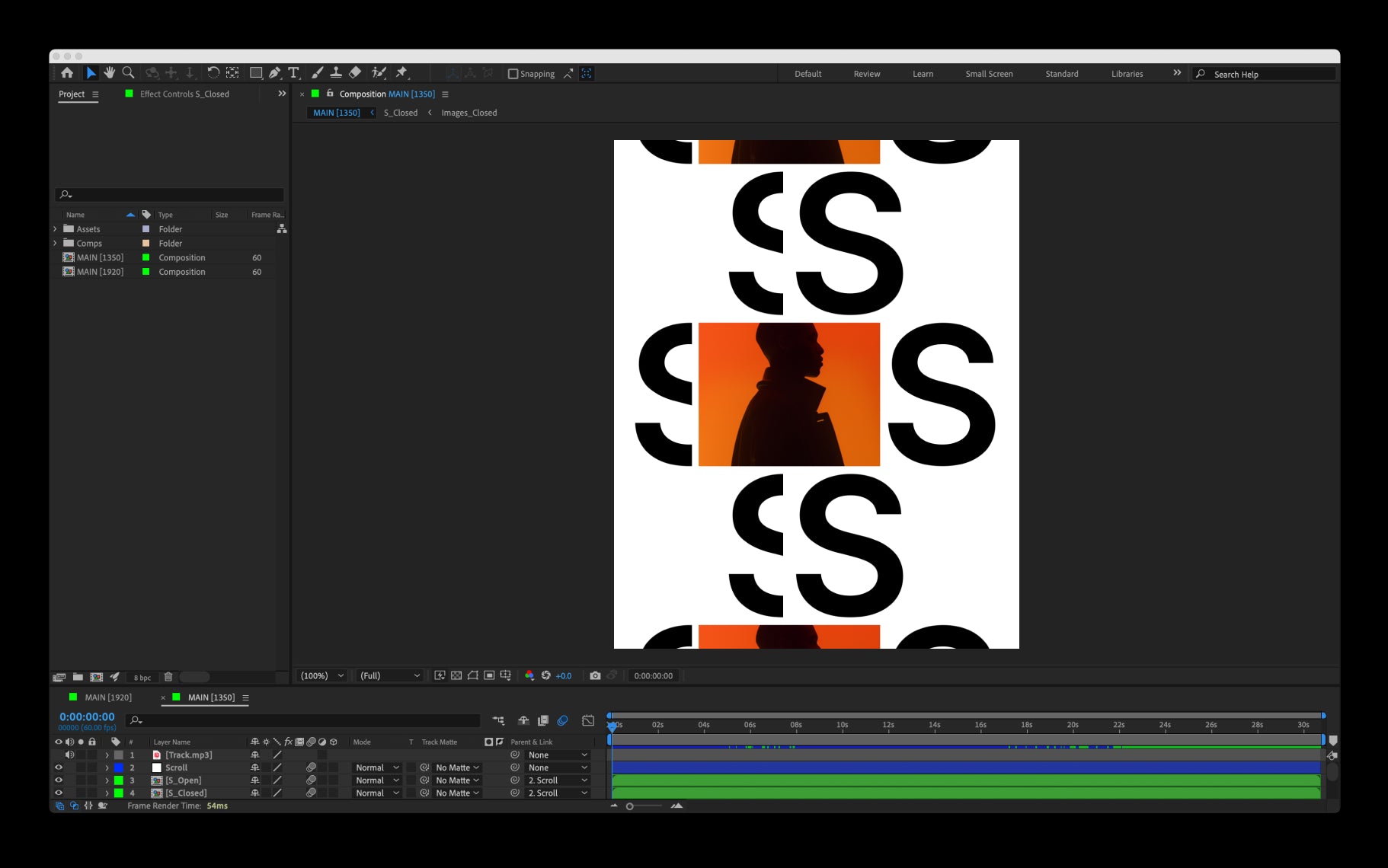Select the Puppet Pin tool
This screenshot has height=868, width=1388.
click(401, 73)
